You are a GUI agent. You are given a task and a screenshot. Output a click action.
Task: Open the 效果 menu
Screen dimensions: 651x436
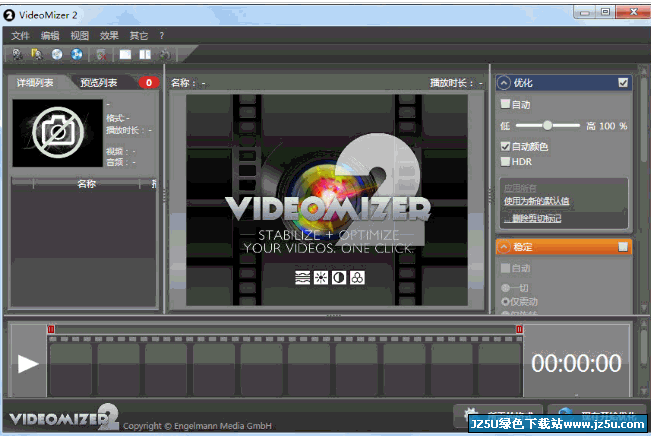click(109, 36)
